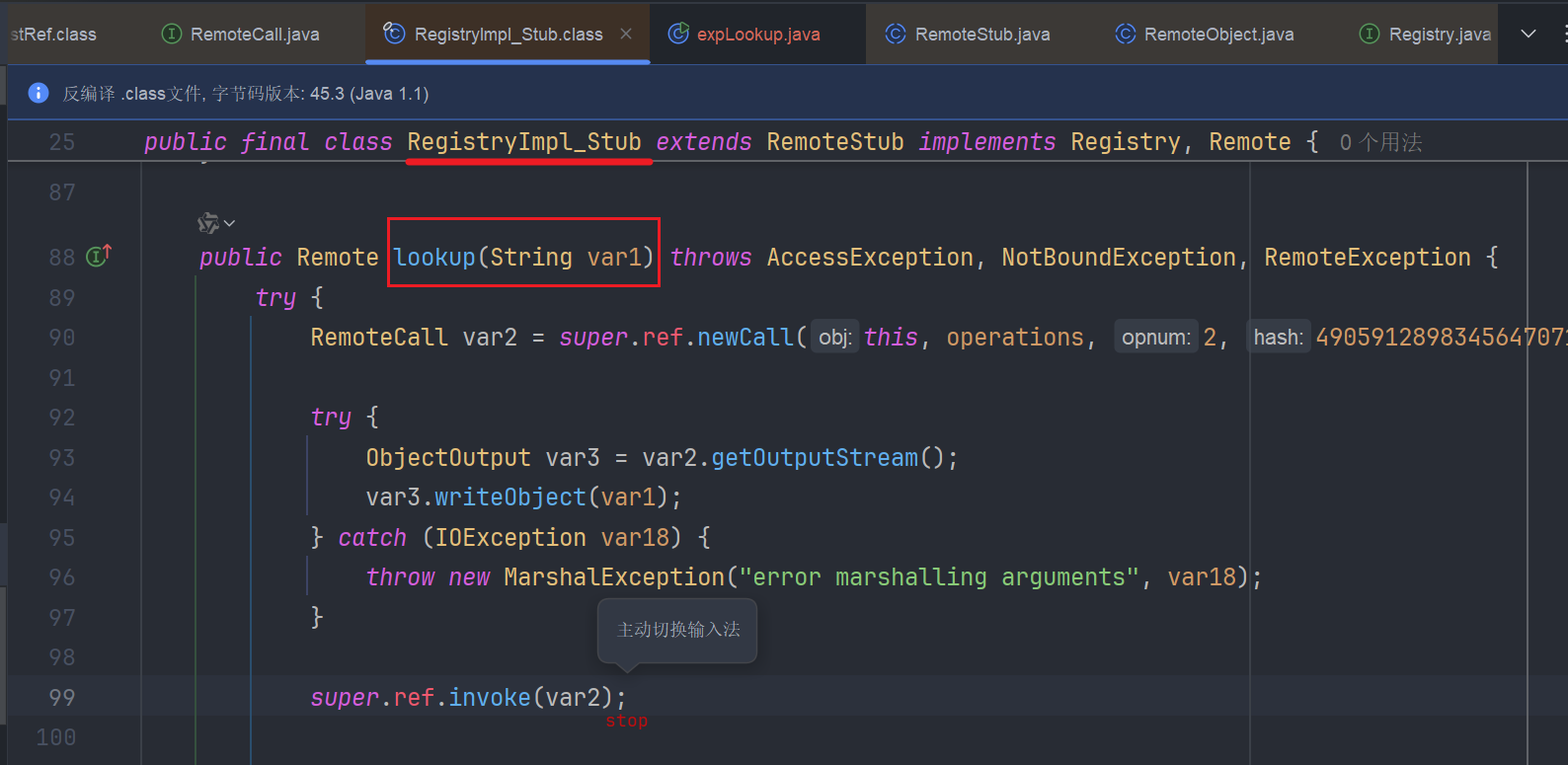Click the RemoteStub.java class icon
Image resolution: width=1568 pixels, height=765 pixels.
click(x=896, y=34)
